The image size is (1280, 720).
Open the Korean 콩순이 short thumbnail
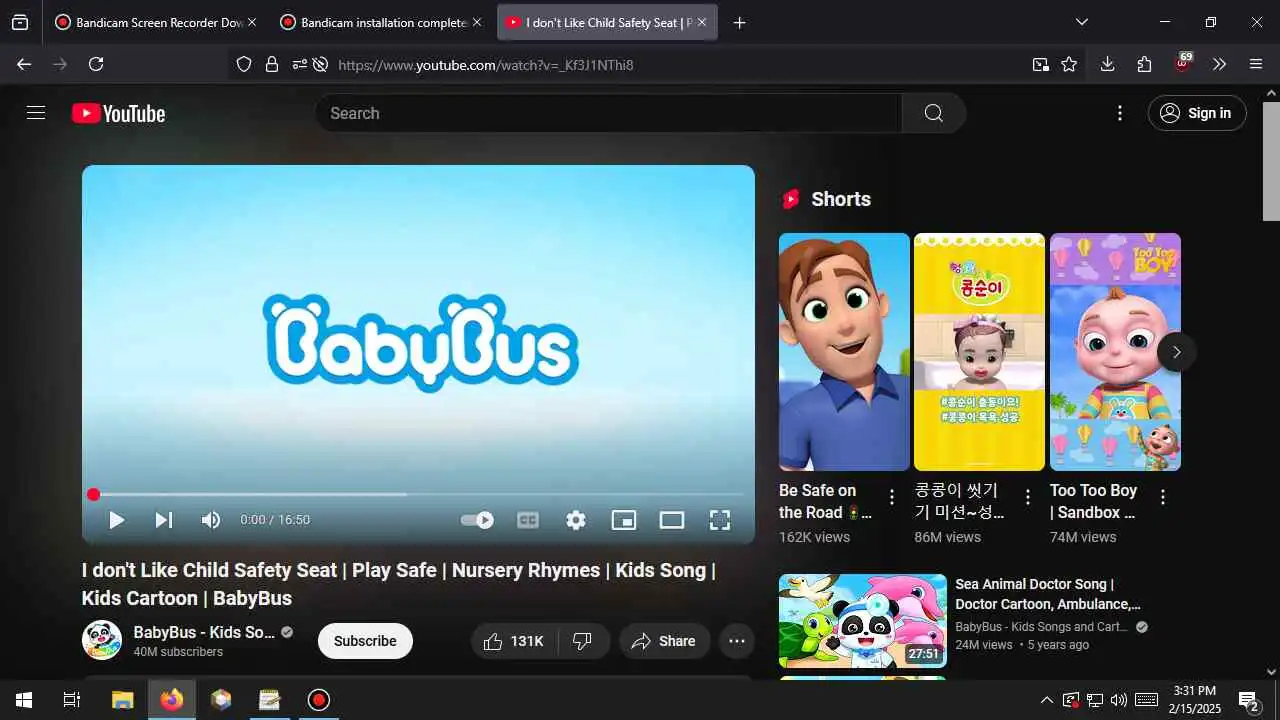coord(979,352)
